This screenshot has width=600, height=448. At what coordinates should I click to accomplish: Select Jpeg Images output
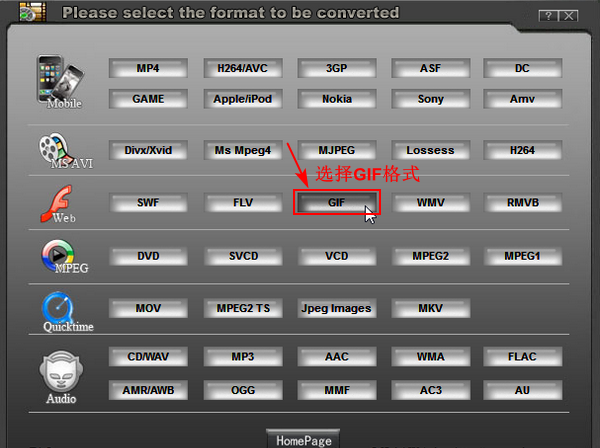[x=337, y=308]
